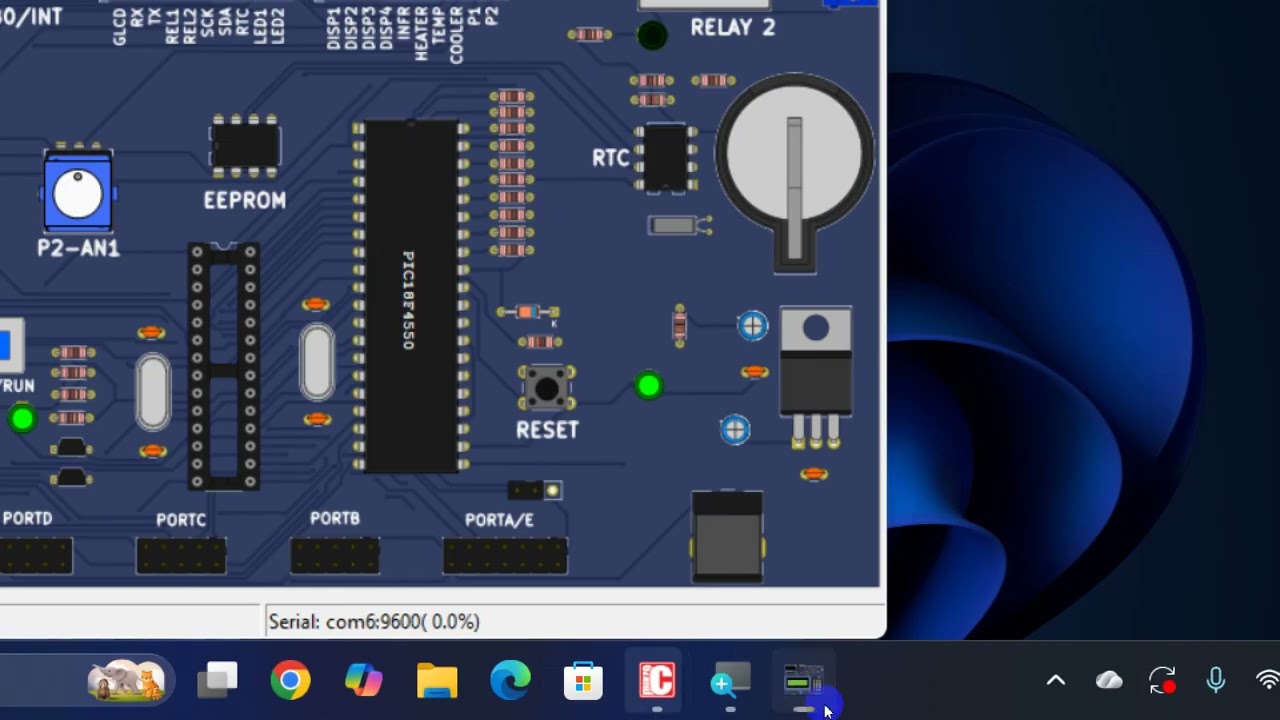Open the widgets panel with animals image
The height and width of the screenshot is (720, 1280).
[126, 682]
